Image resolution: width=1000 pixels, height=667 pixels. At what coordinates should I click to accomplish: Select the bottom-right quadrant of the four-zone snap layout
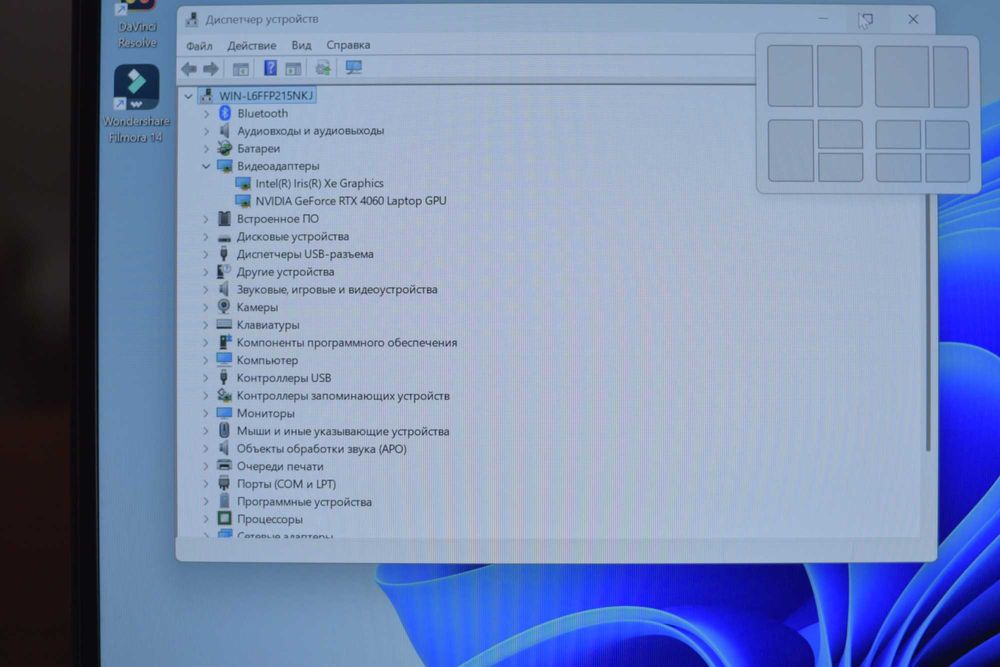pyautogui.click(x=948, y=168)
